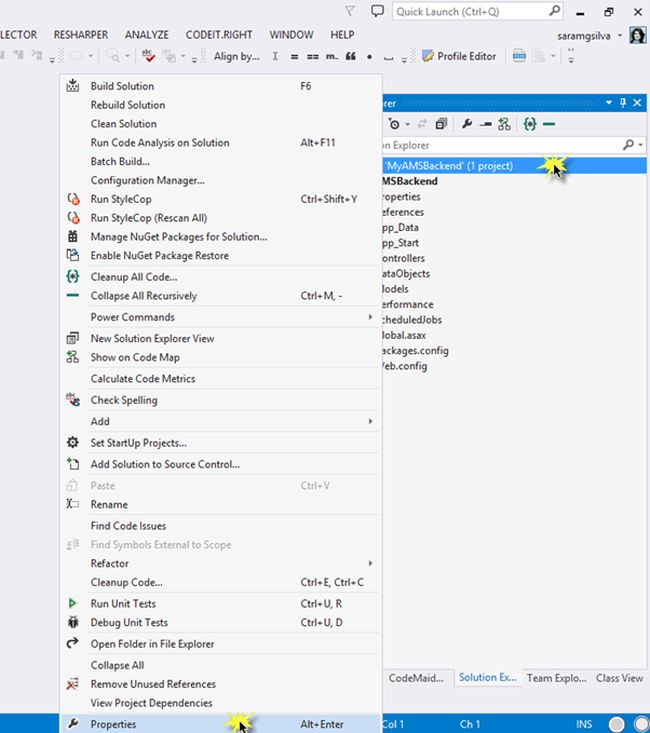This screenshot has height=733, width=650.
Task: Switch to the Class View tab
Action: point(619,678)
